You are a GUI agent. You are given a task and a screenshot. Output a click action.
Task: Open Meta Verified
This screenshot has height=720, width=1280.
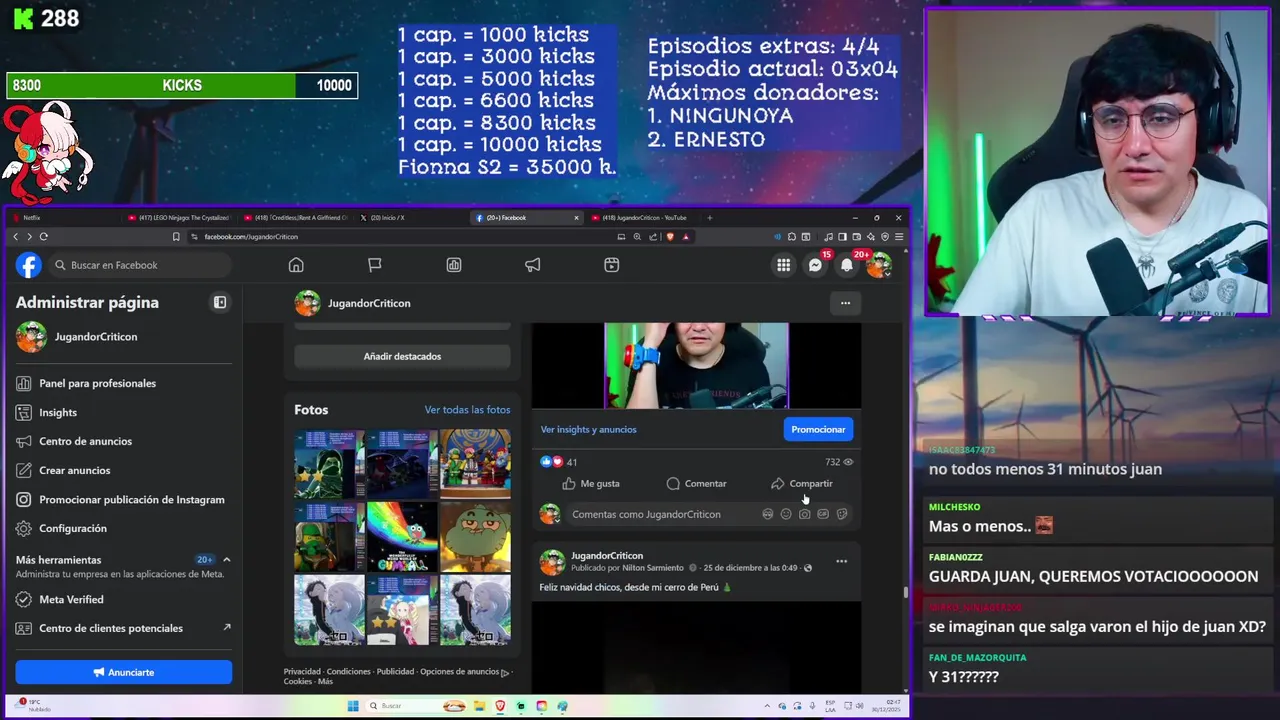pyautogui.click(x=123, y=599)
